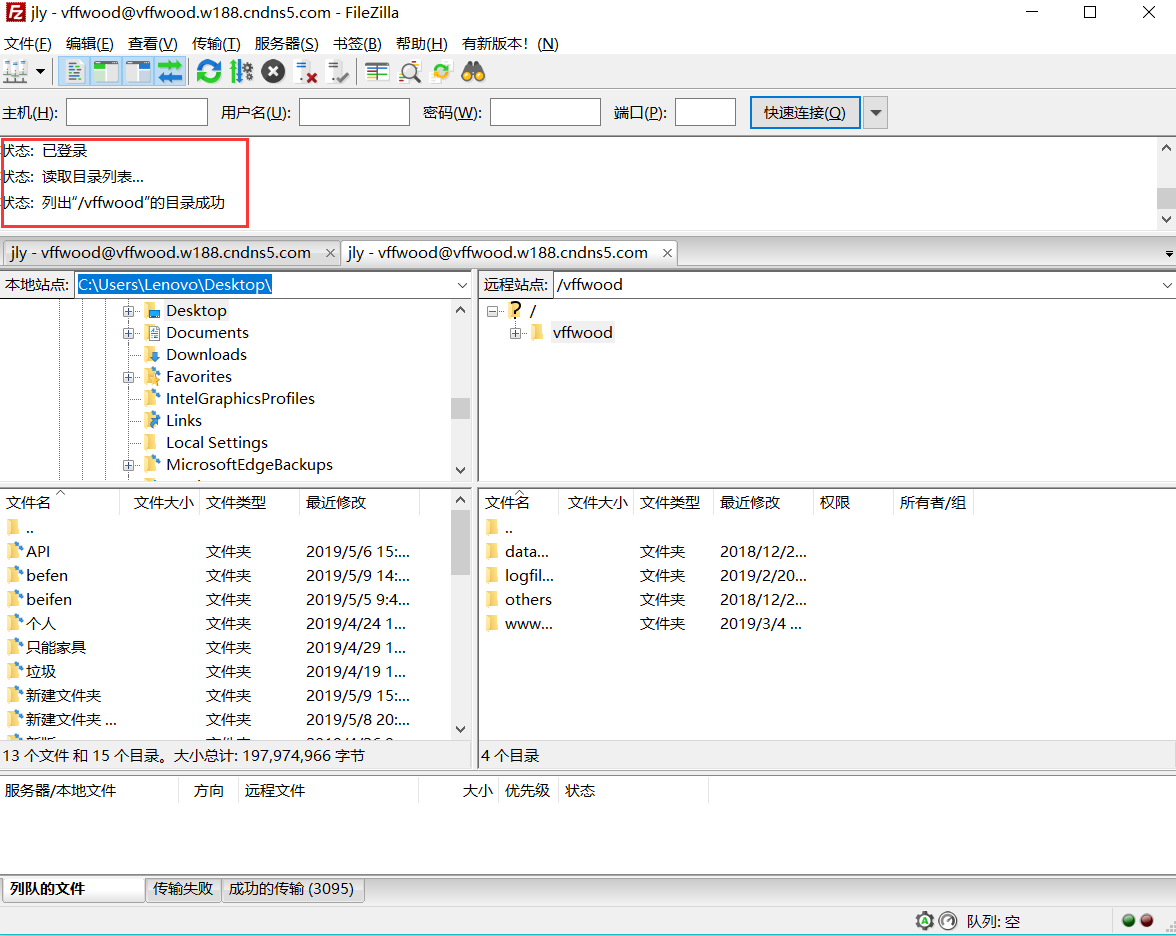Toggle the local directory tree view
Viewport: 1176px width, 936px height.
click(106, 72)
